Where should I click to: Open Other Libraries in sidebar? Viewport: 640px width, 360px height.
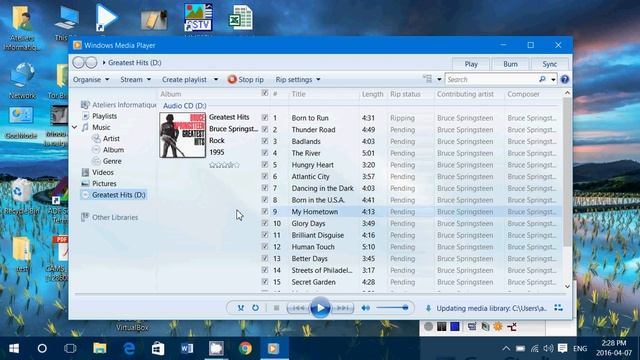click(115, 217)
